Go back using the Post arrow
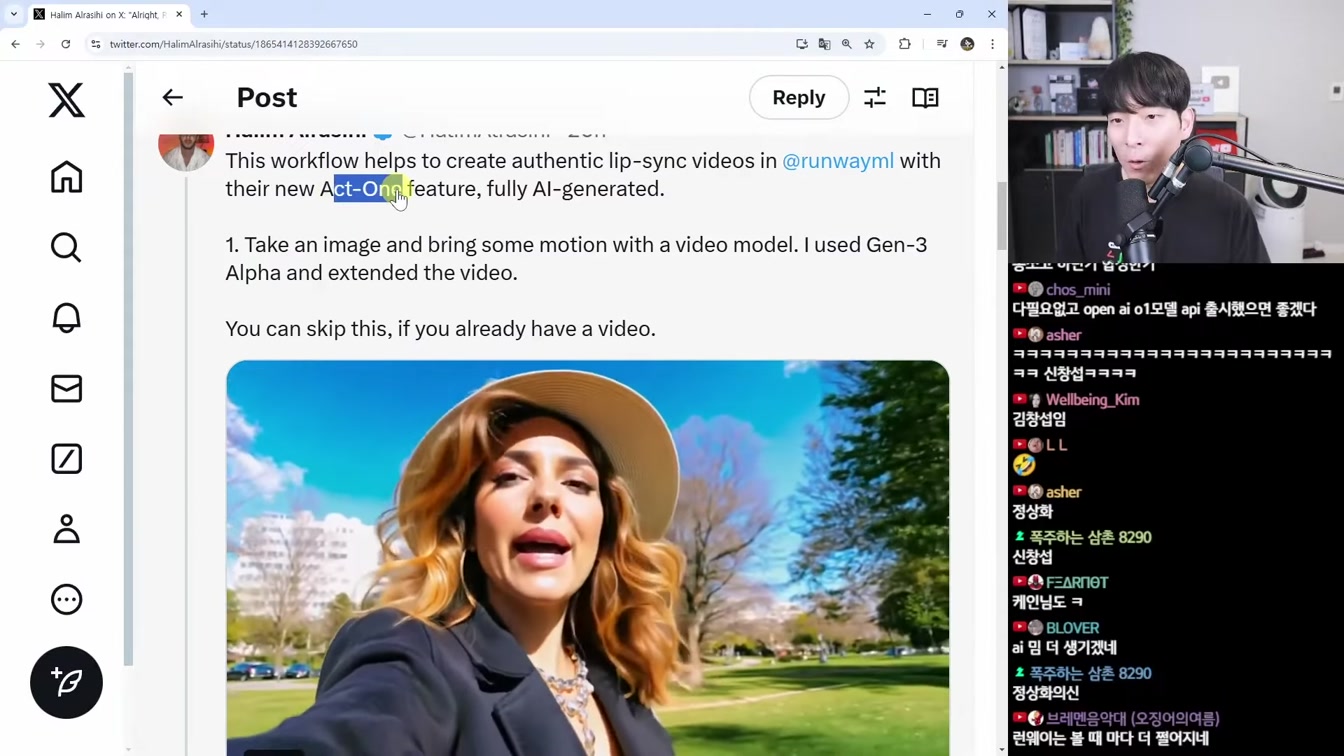 (x=173, y=97)
